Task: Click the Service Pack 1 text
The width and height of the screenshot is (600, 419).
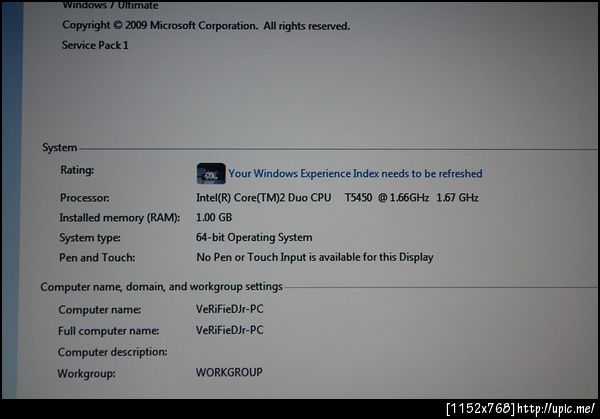Action: (x=95, y=45)
